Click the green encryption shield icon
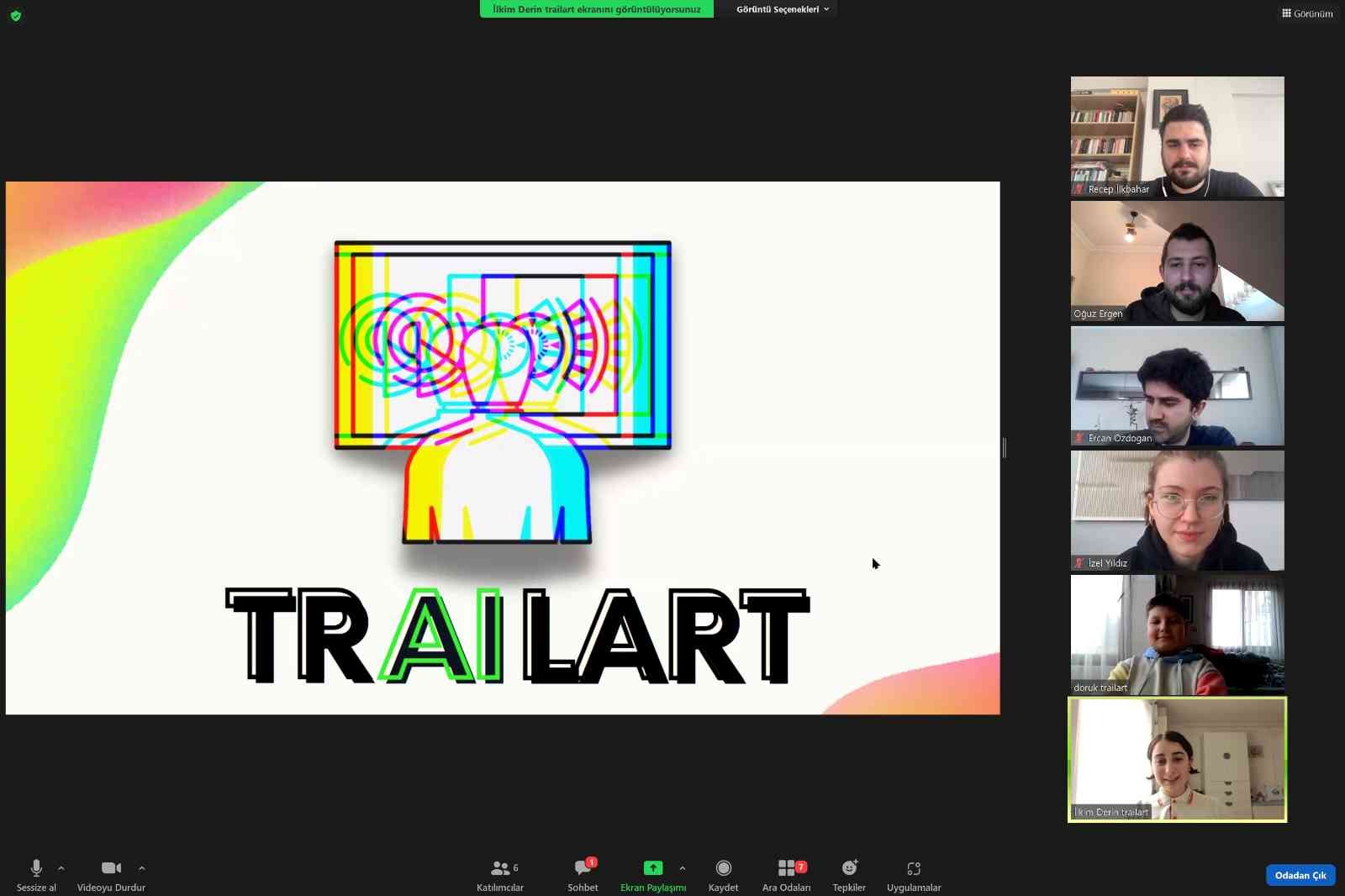Screen dimensions: 1345x896 pyautogui.click(x=16, y=16)
